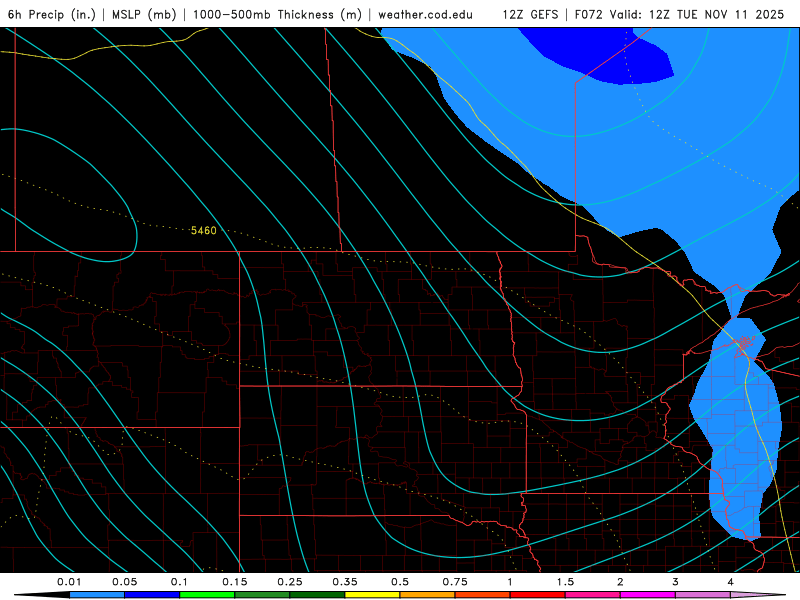Screen dimensions: 800x600
Task: Click the '0.35' scale value
Action: click(345, 582)
